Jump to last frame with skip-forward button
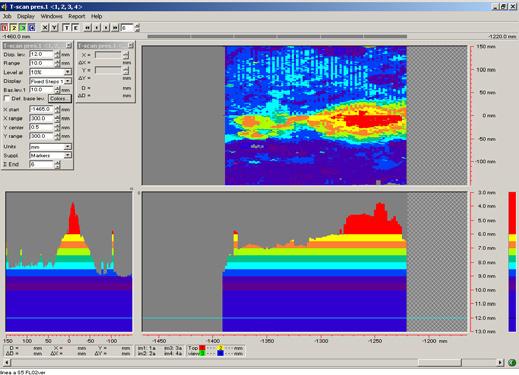The image size is (519, 375). [x=115, y=28]
